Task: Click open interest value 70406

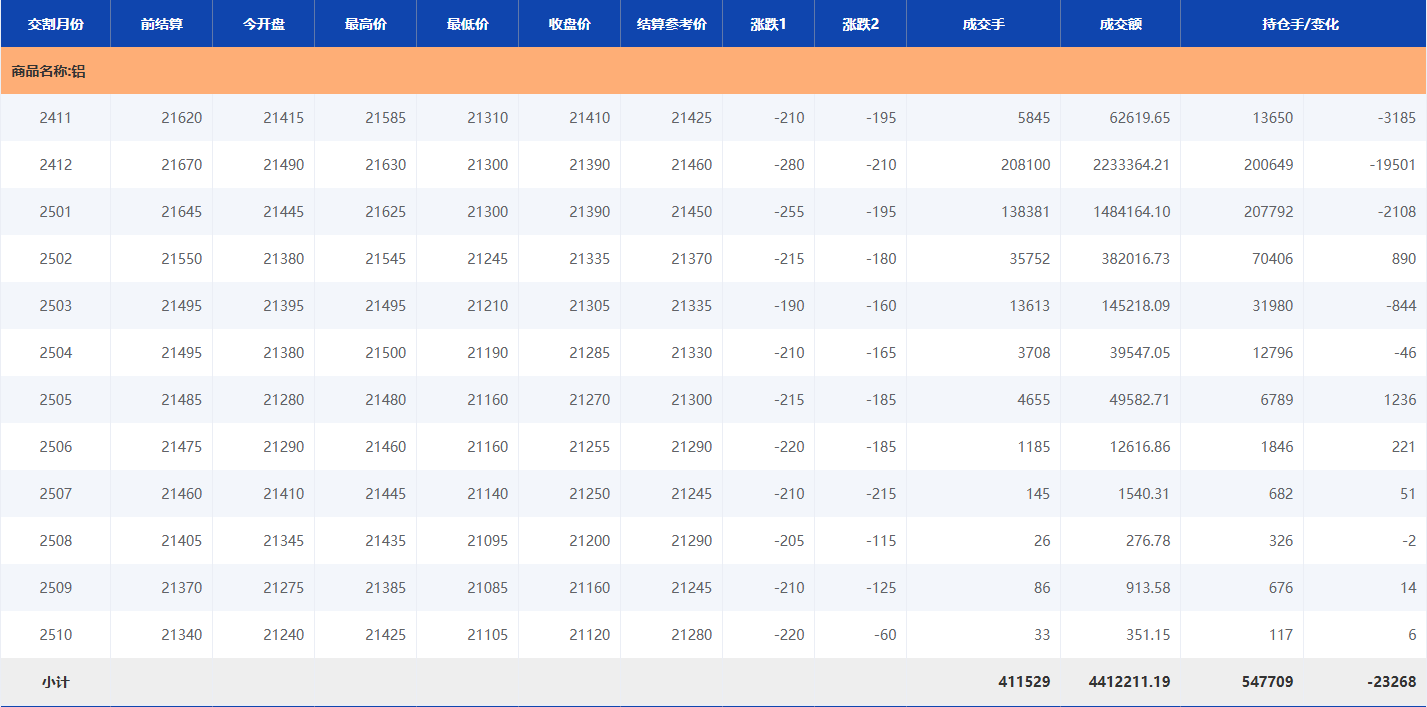Action: [1272, 259]
